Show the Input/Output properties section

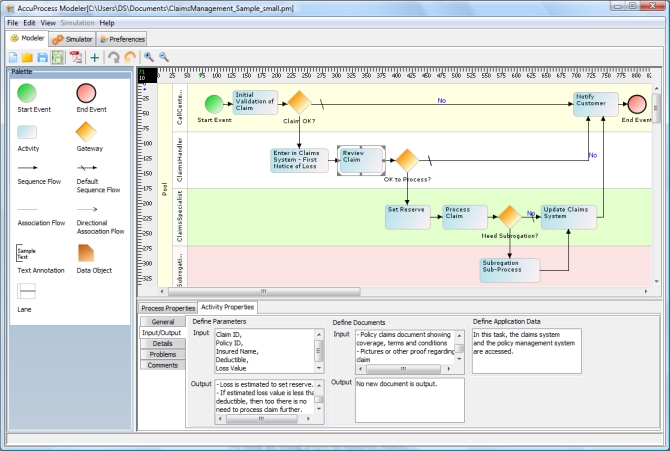click(x=162, y=333)
